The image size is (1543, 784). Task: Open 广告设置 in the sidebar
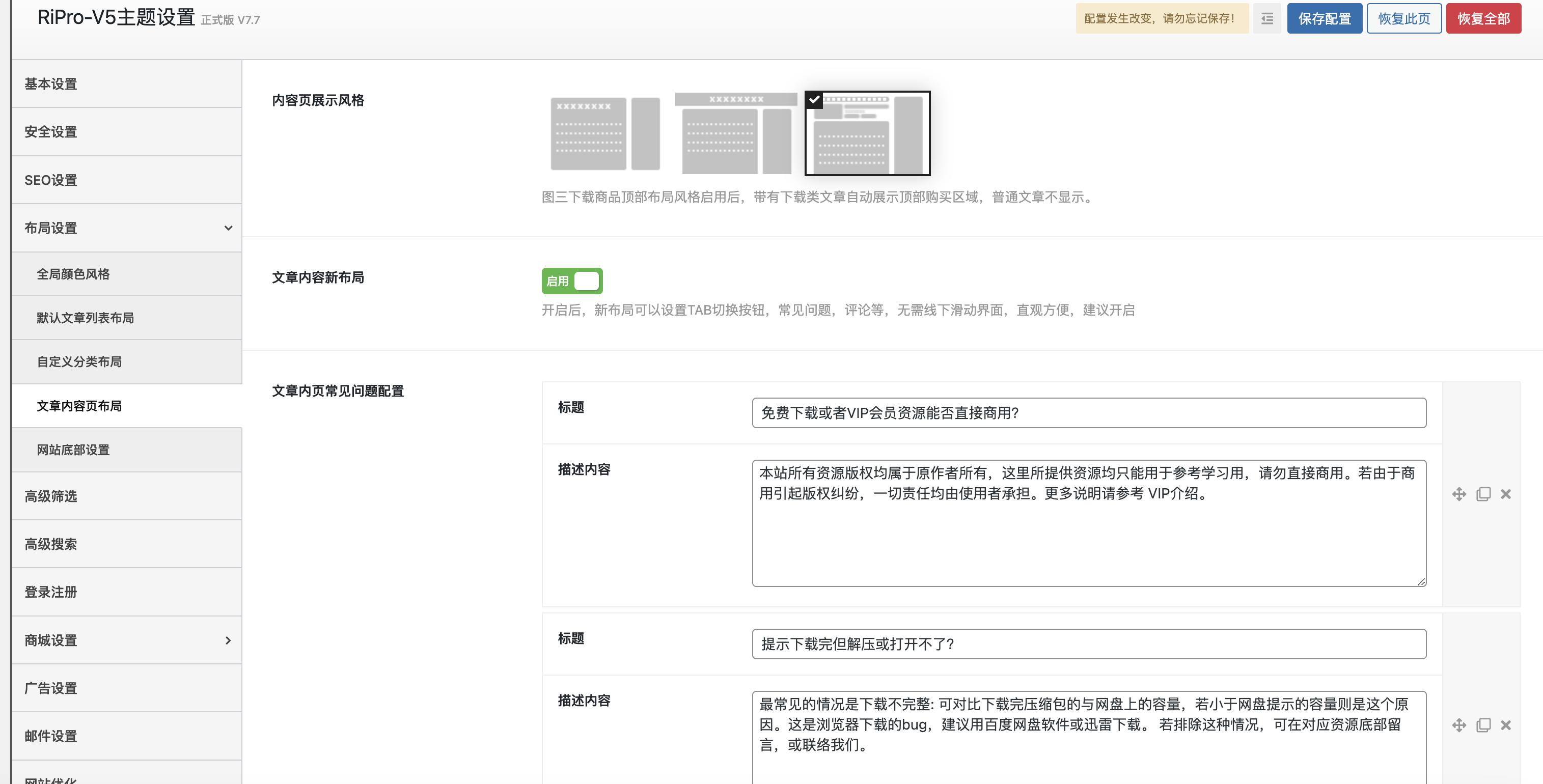[x=127, y=688]
